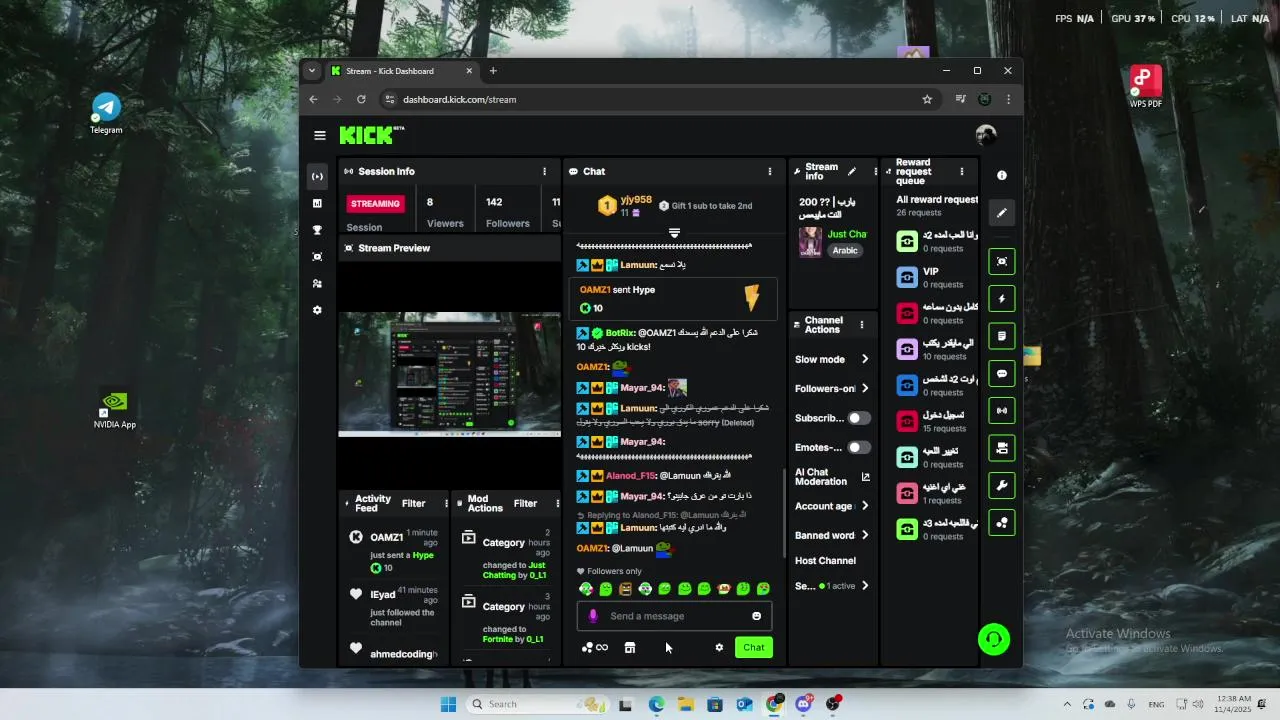Select the Stream - Kick Dashboard browser tab
The image size is (1280, 720).
pyautogui.click(x=402, y=71)
